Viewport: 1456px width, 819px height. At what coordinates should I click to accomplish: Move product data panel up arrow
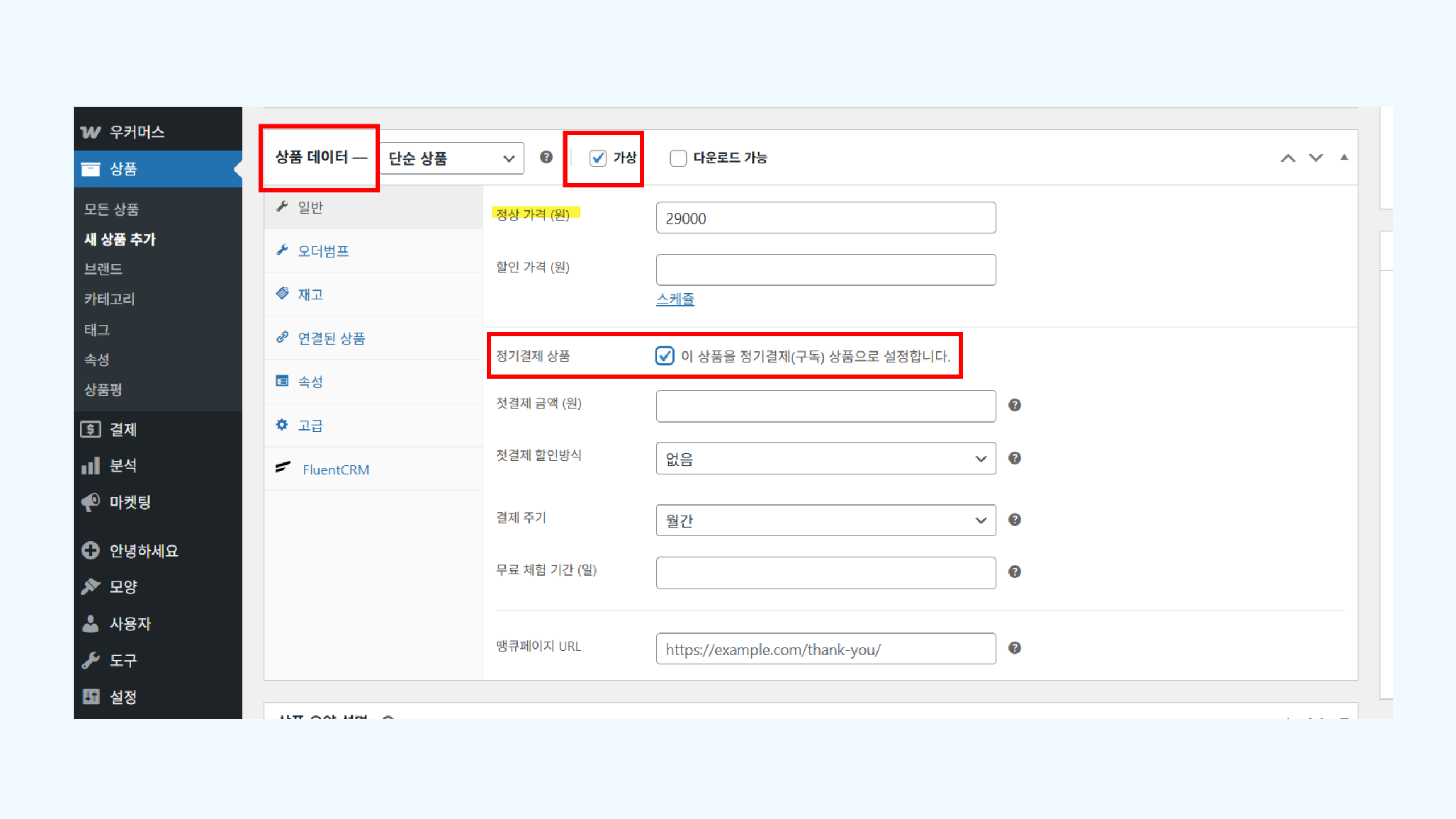(x=1288, y=158)
